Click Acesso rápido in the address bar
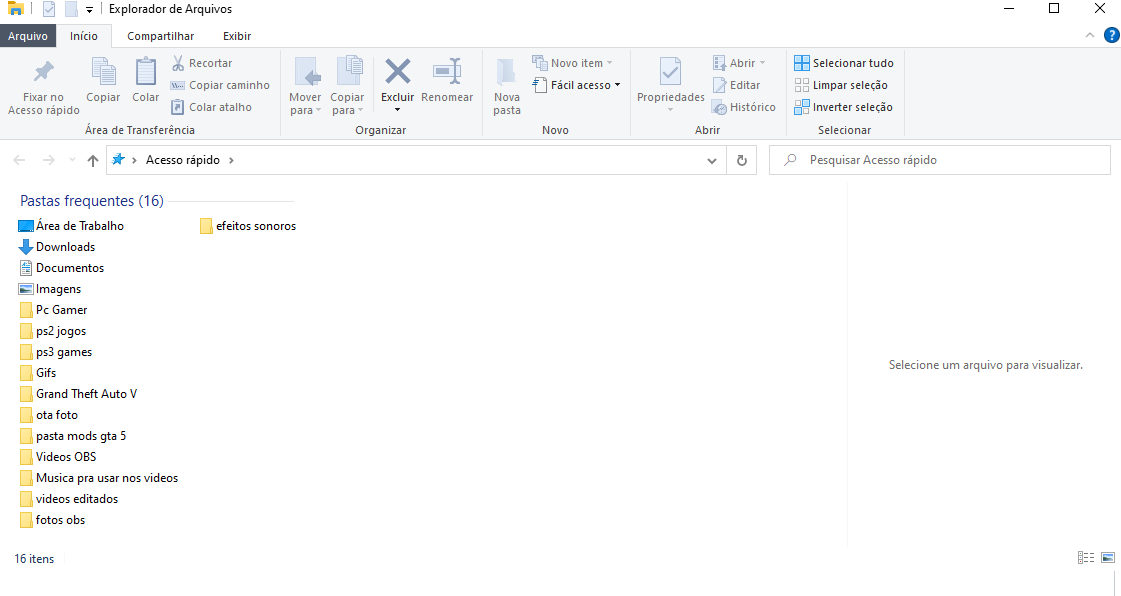Viewport: 1121px width, 596px height. tap(183, 160)
